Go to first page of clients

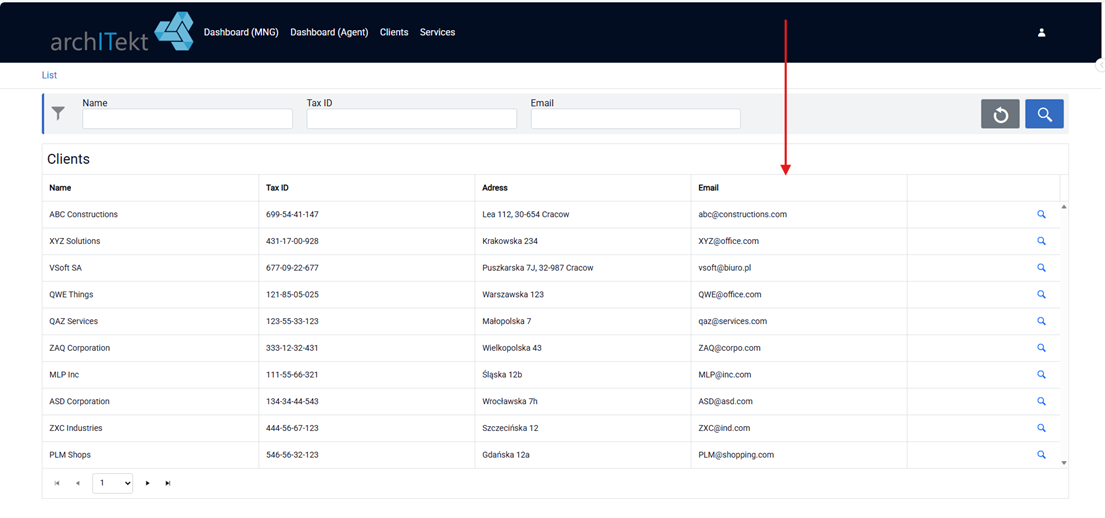point(56,483)
